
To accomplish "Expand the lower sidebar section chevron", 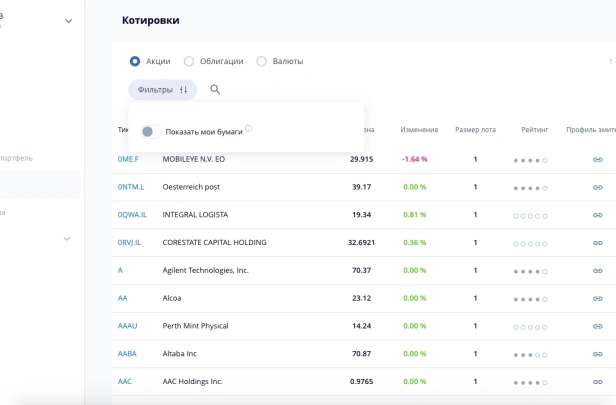I will click(67, 239).
